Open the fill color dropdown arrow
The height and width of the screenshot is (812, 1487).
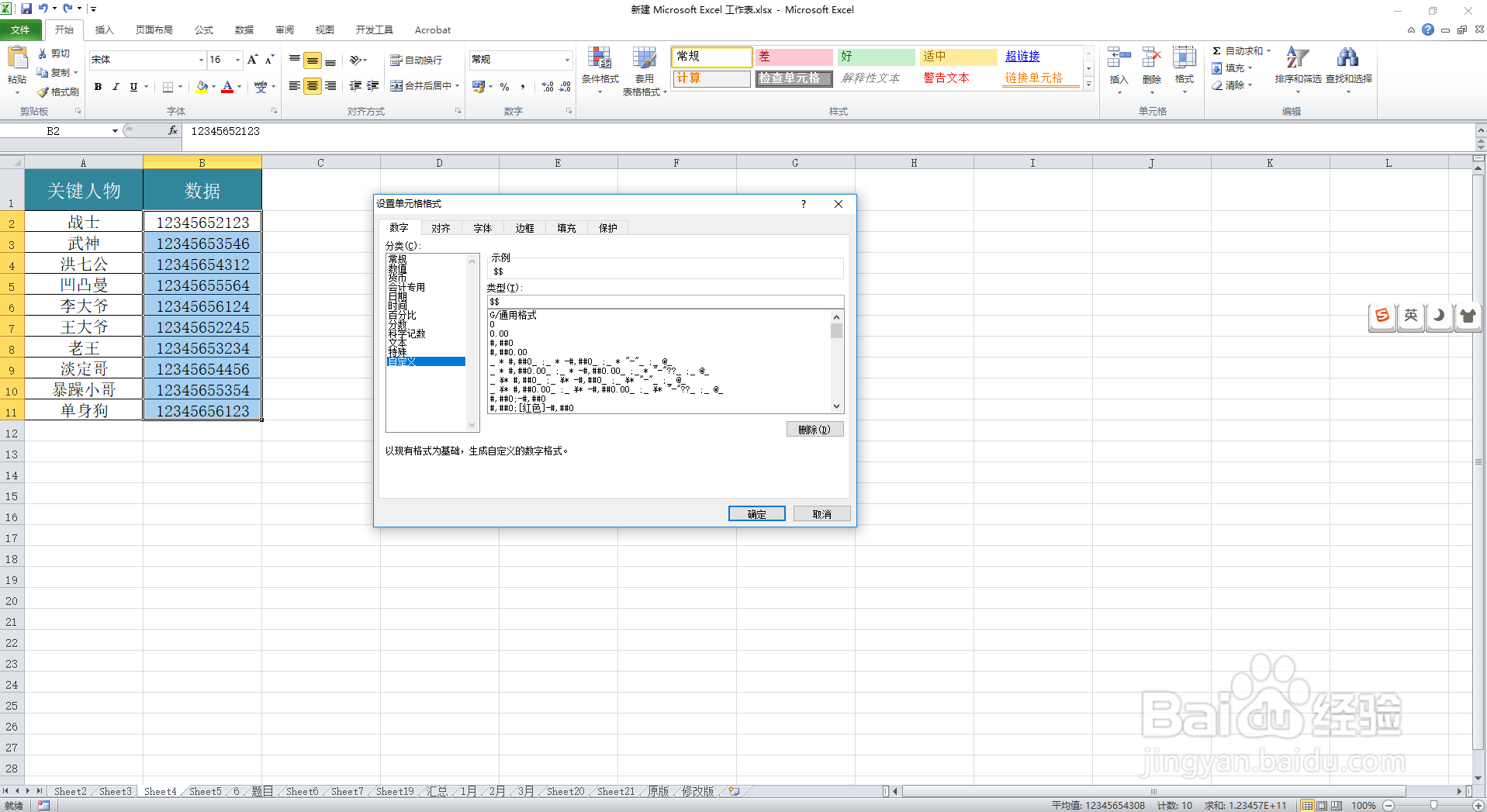point(214,86)
